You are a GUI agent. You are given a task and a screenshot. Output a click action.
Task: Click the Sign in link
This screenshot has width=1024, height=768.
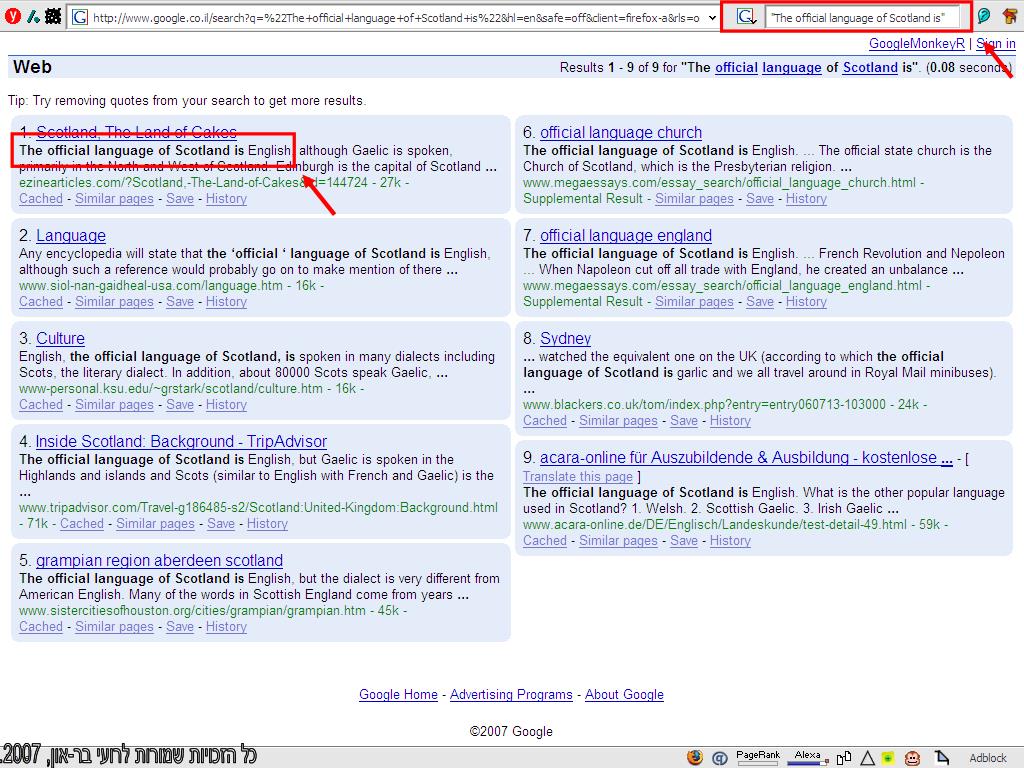(x=995, y=44)
